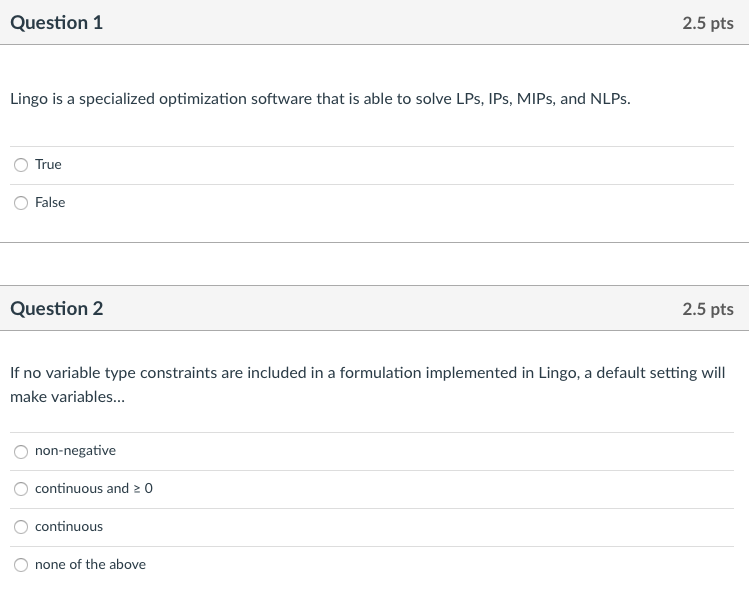Pick the 'continuous and ≥ 0' radio button

click(x=21, y=489)
